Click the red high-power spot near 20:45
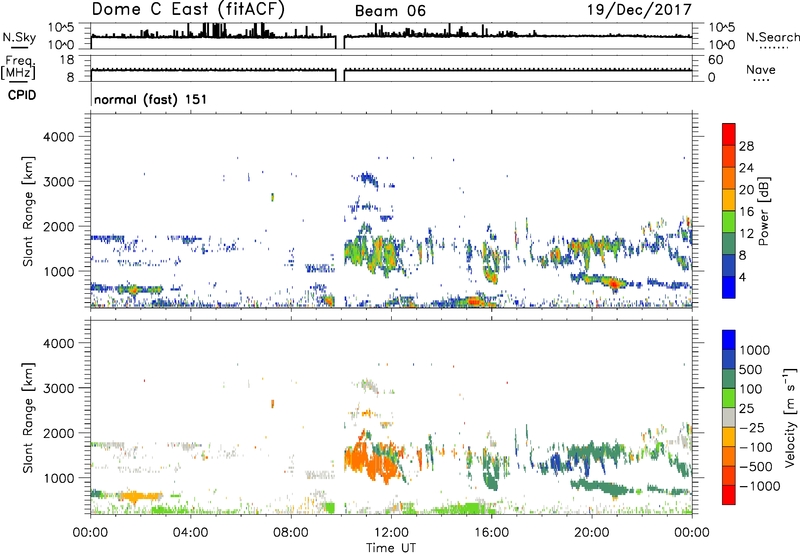Viewport: 800px width, 554px height. (x=615, y=283)
